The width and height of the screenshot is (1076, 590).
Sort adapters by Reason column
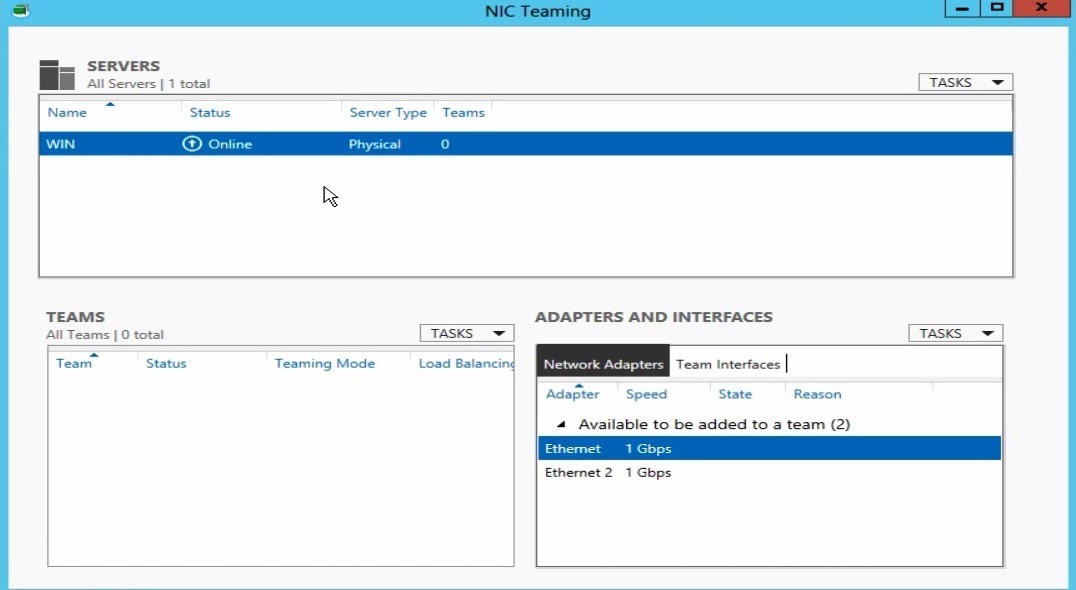(817, 394)
